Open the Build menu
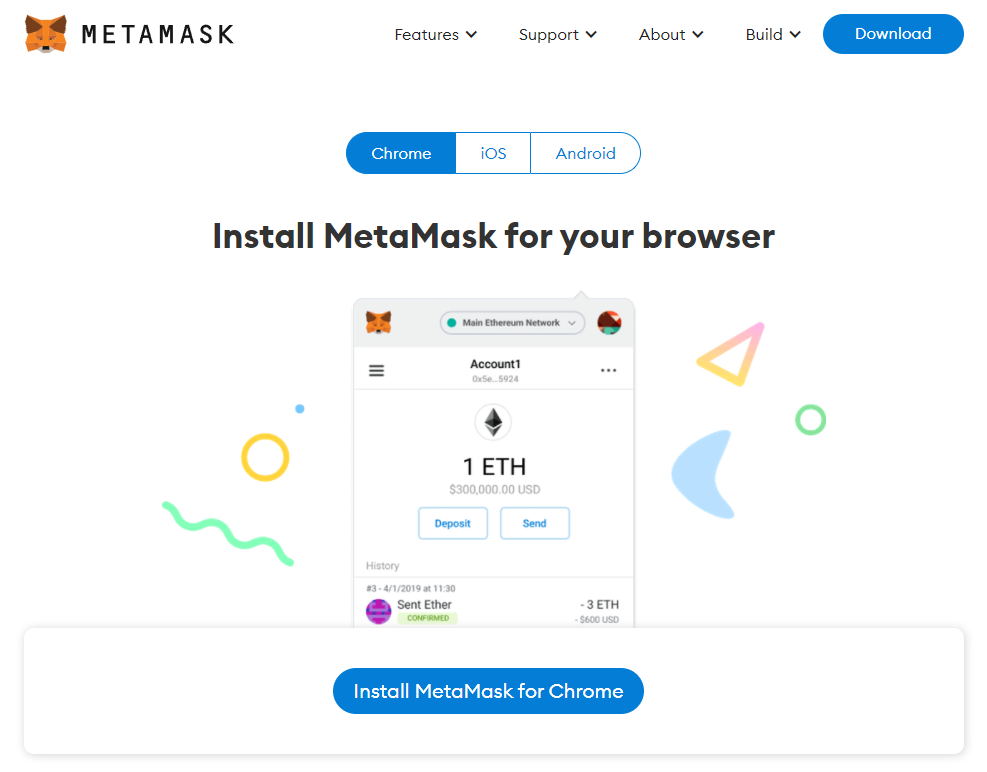 773,35
